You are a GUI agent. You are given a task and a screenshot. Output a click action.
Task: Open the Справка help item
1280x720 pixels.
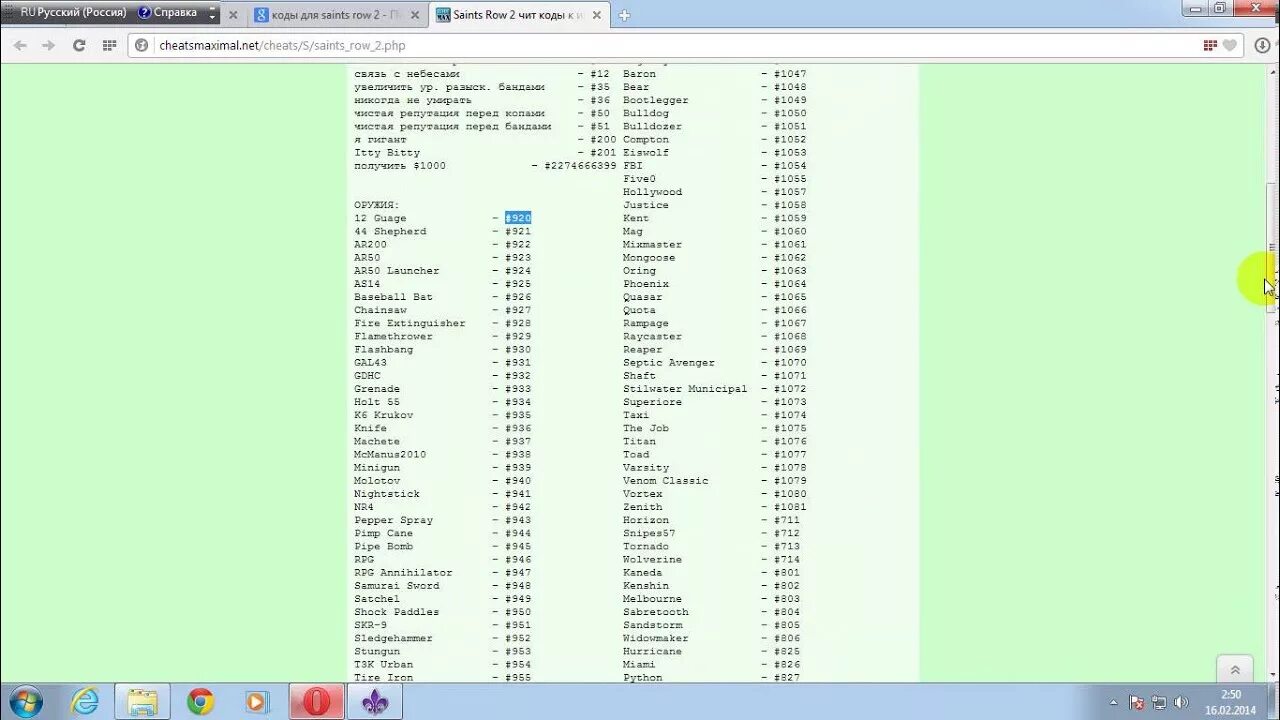click(167, 13)
